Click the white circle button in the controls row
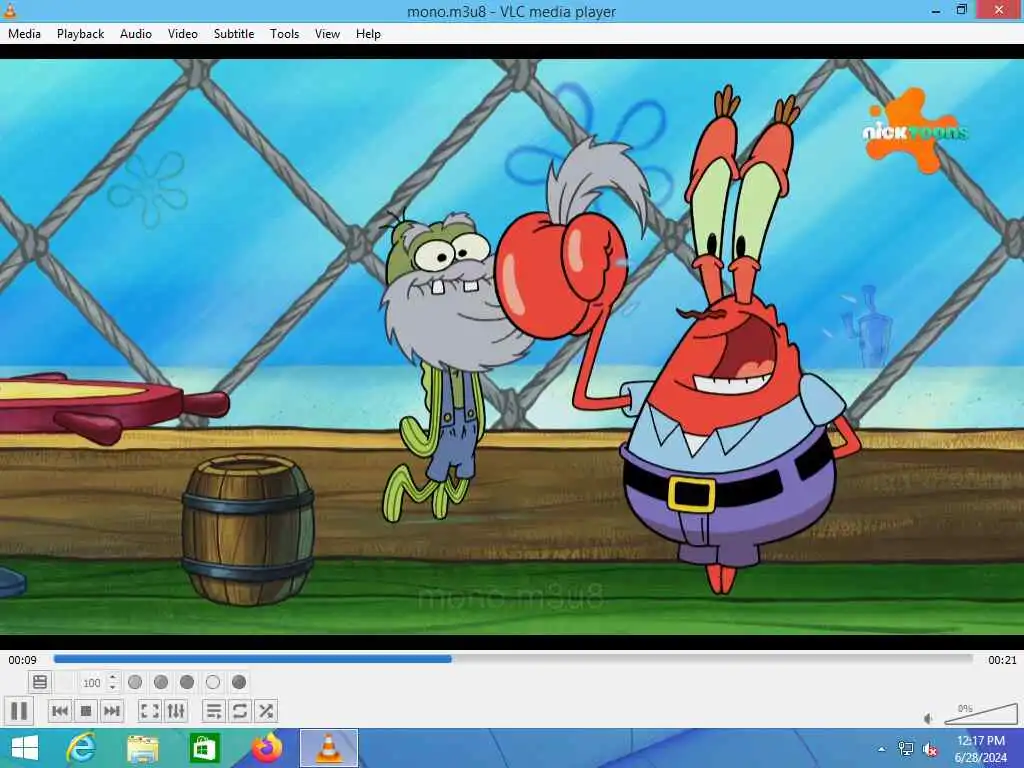Viewport: 1024px width, 768px height. tap(213, 682)
